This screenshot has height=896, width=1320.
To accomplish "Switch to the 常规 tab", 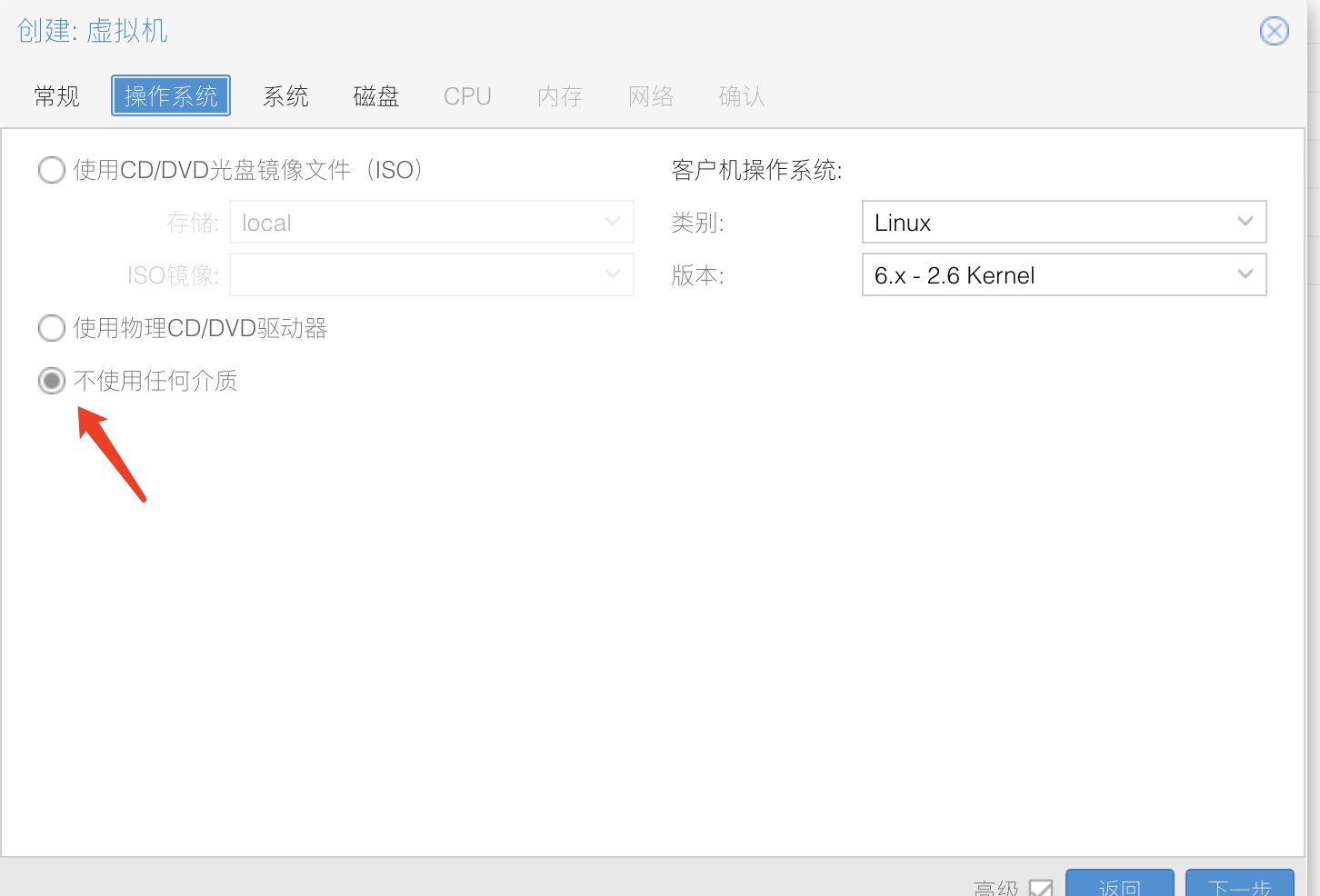I will pos(57,96).
